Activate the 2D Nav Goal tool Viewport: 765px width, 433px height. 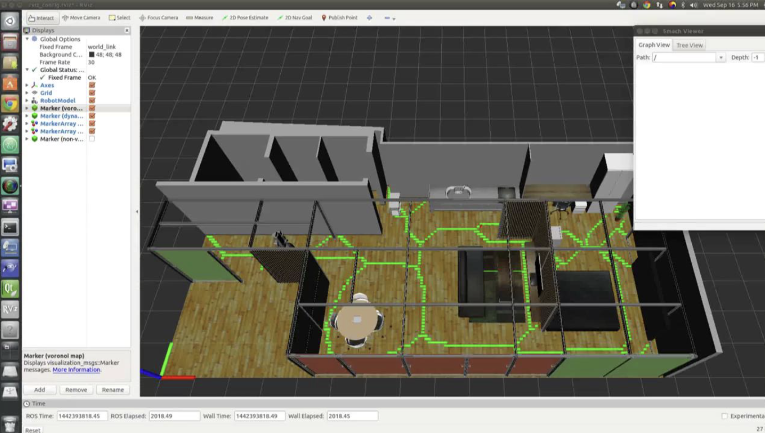click(x=295, y=18)
